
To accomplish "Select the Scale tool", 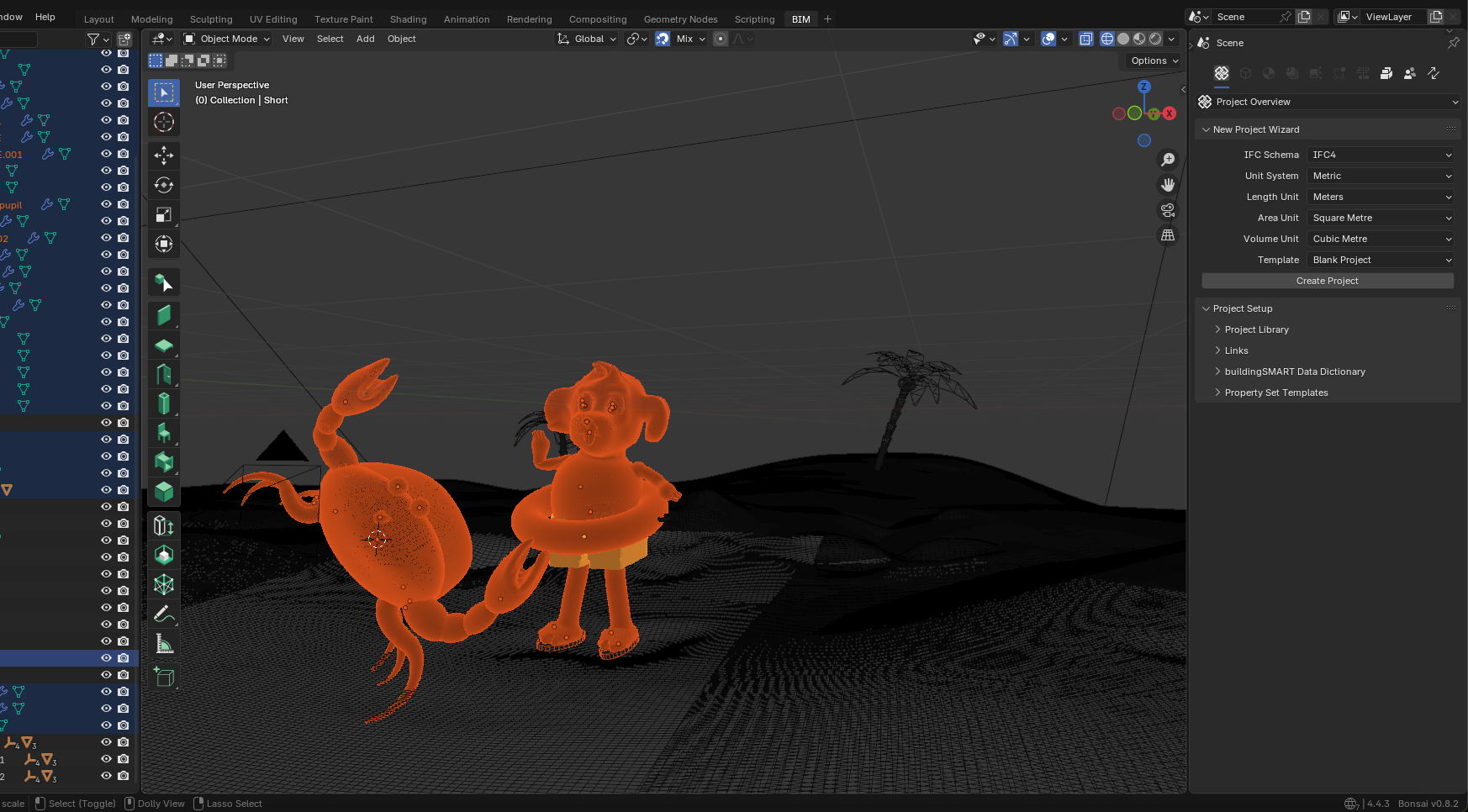I will 164,214.
